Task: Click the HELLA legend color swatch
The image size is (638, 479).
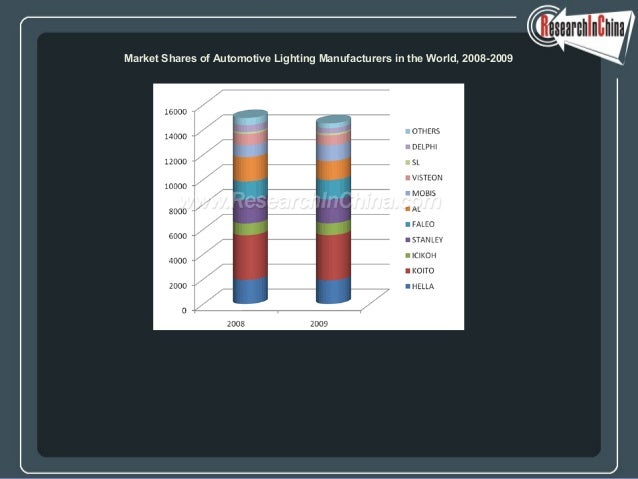Action: click(x=408, y=287)
